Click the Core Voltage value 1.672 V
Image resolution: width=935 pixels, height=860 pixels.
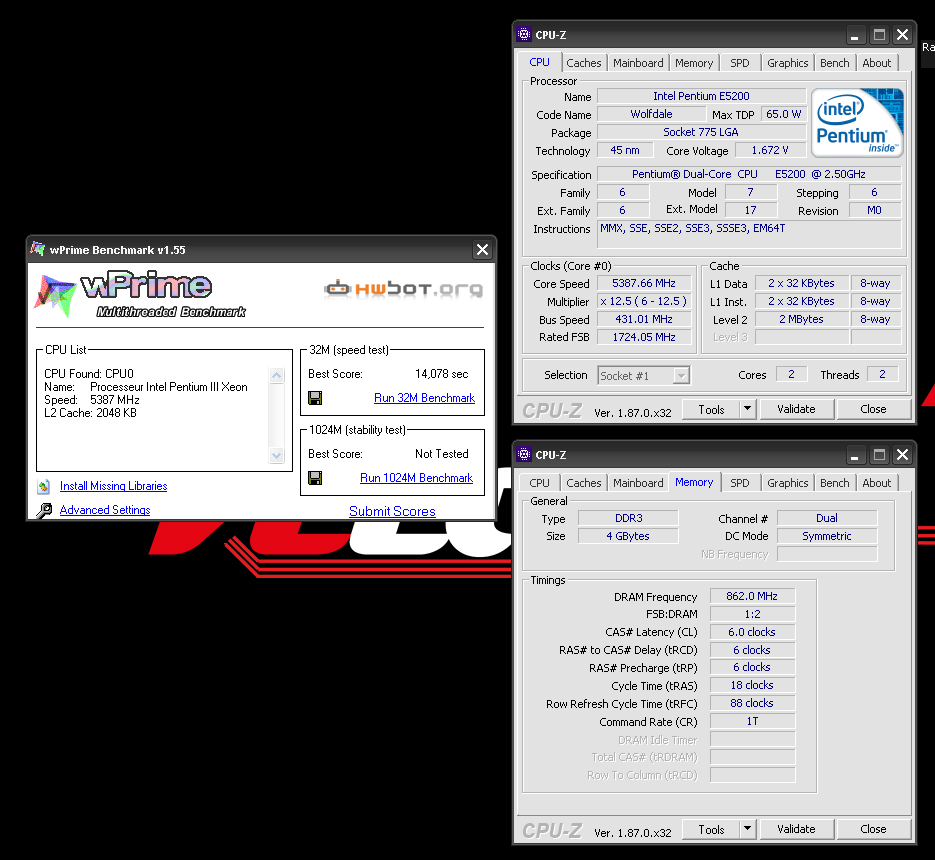click(770, 150)
